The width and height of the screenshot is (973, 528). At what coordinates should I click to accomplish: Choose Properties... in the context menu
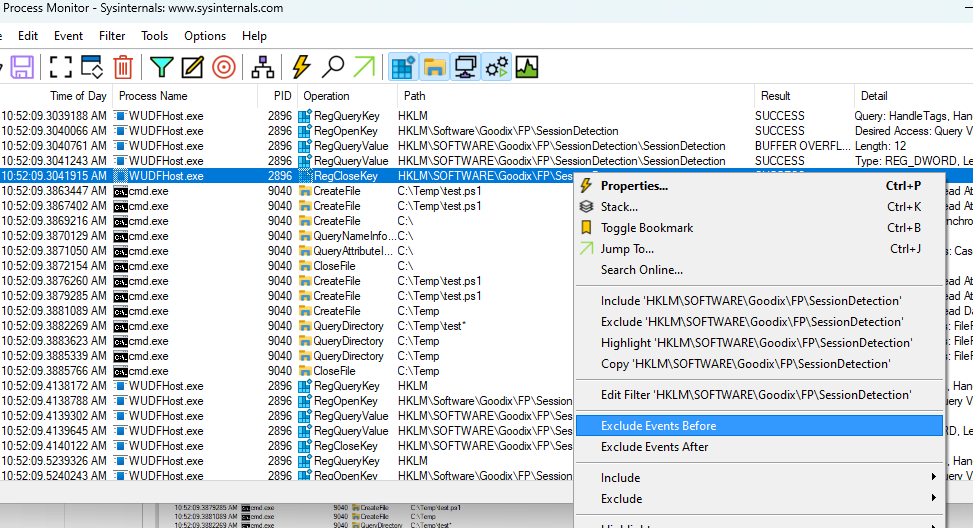[760, 186]
